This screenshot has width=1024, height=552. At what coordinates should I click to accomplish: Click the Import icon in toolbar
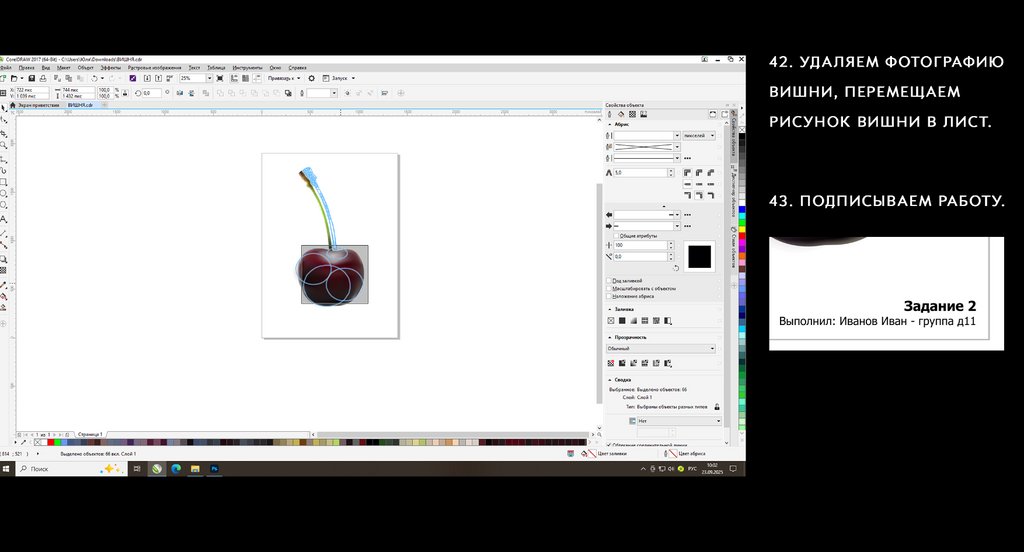pyautogui.click(x=146, y=78)
